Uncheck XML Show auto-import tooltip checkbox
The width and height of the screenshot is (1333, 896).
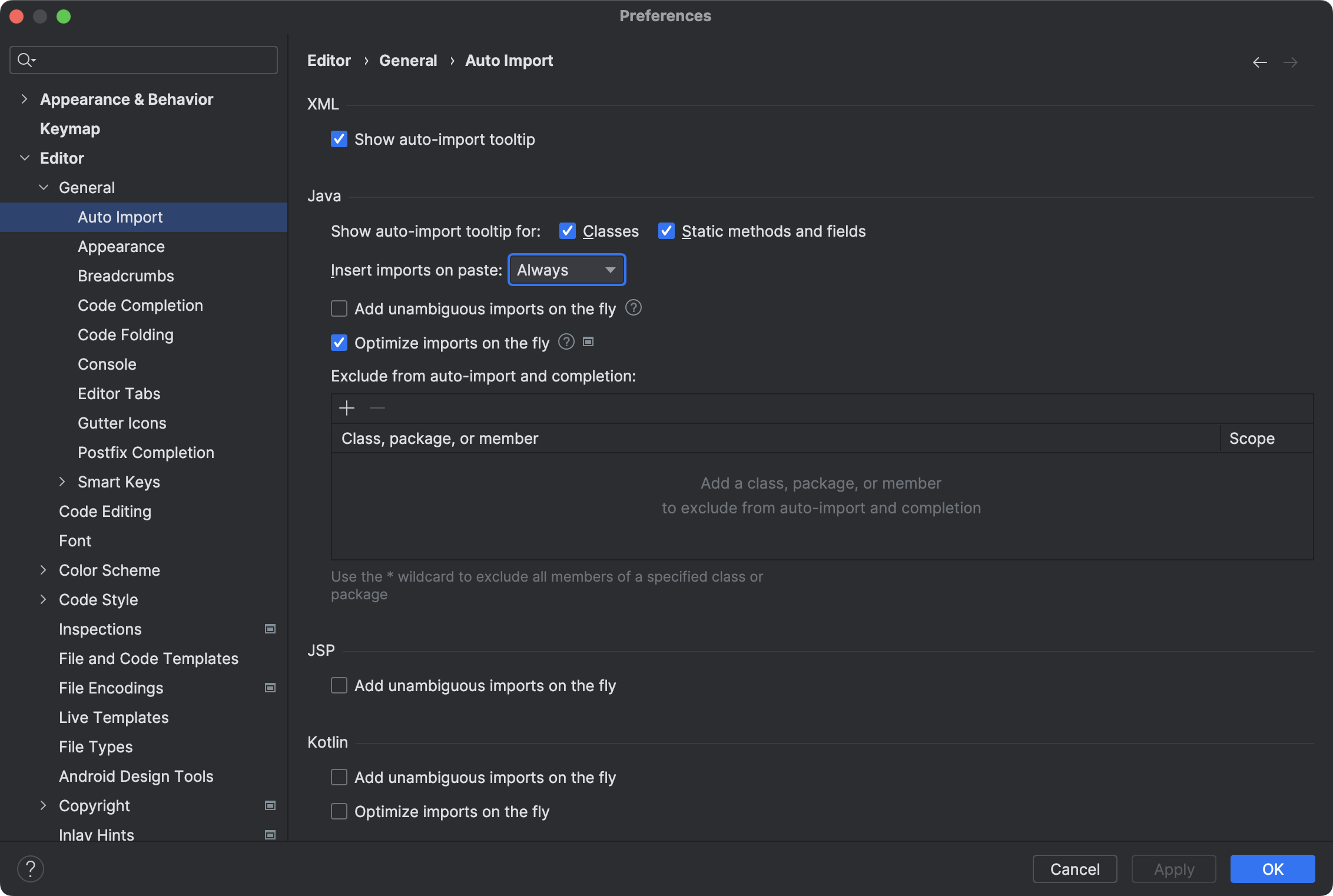pos(339,140)
